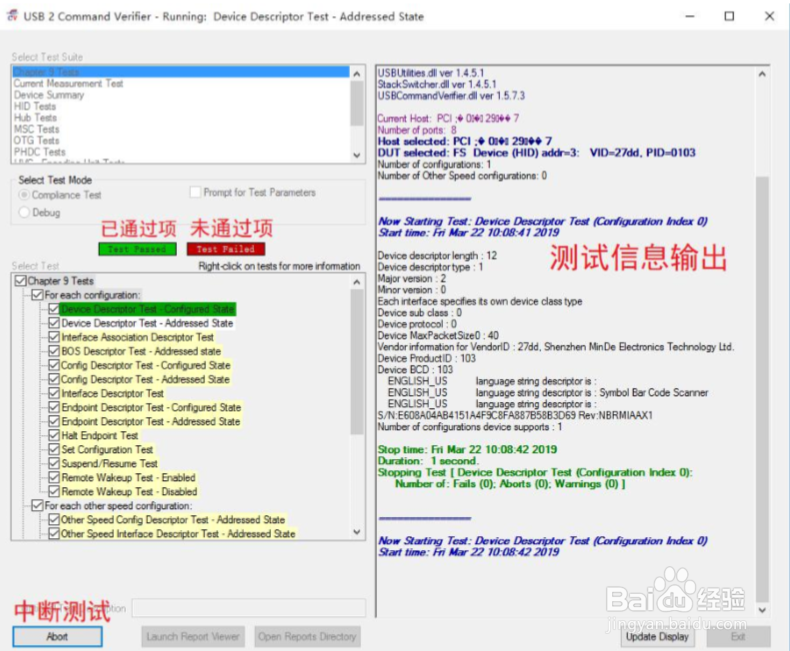Toggle Interface Association Descriptor Test checkbox

pyautogui.click(x=54, y=337)
